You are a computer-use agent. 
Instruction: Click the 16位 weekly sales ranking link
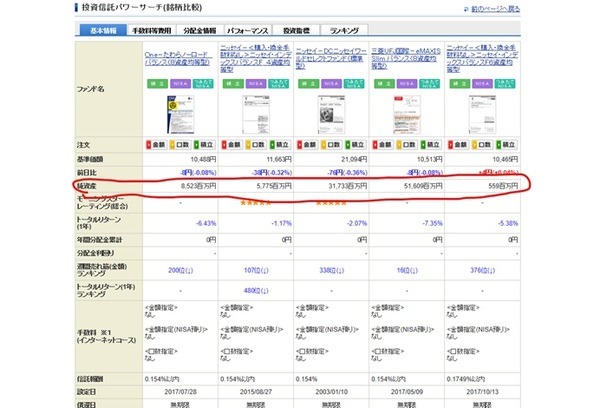407,270
